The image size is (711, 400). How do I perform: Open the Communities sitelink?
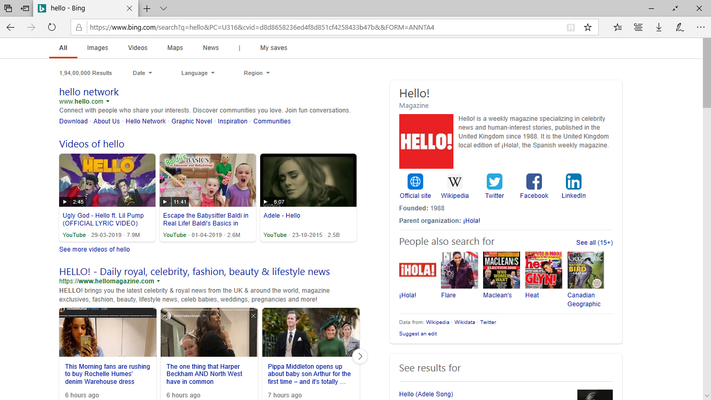click(272, 121)
